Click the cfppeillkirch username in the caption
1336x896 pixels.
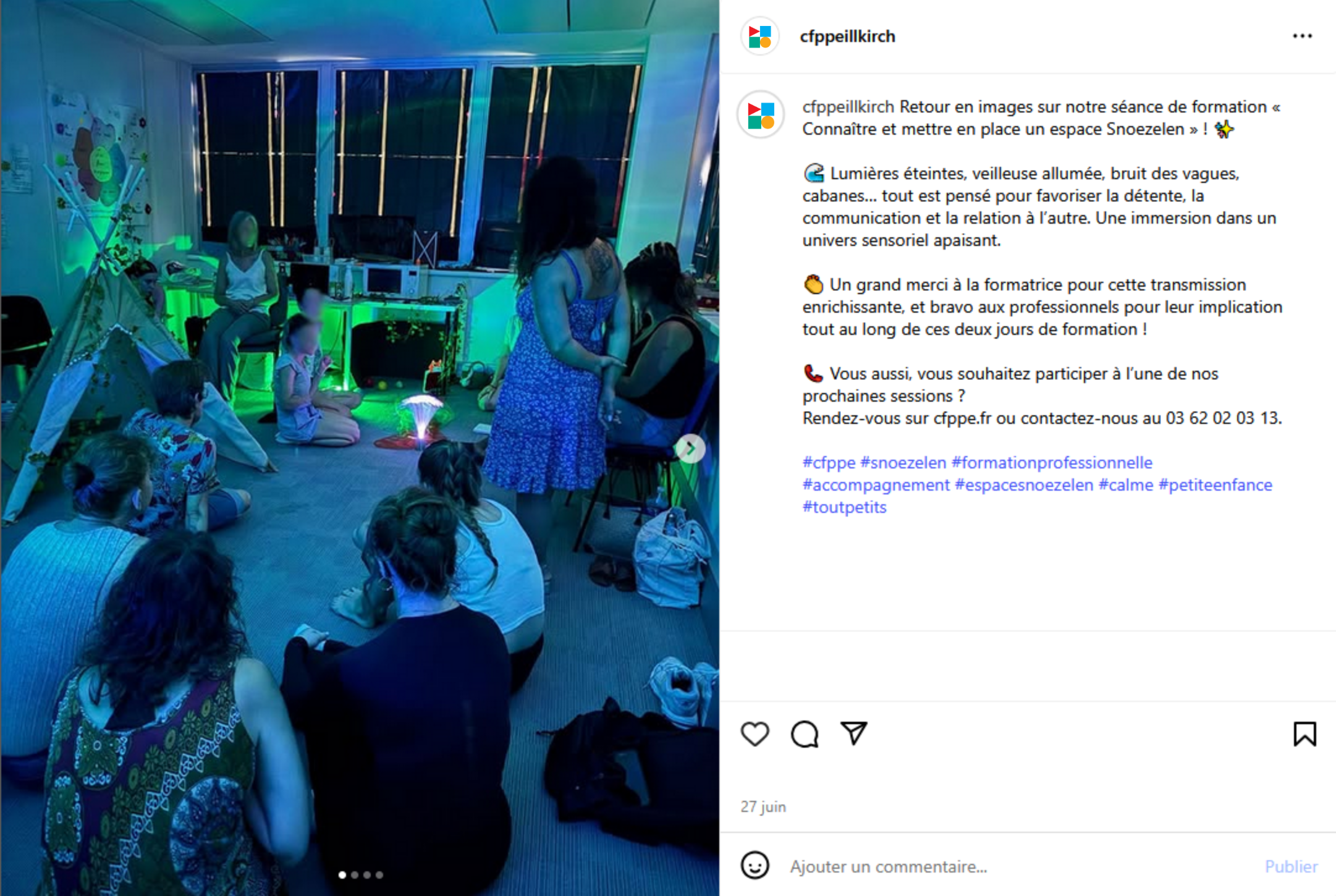click(848, 107)
